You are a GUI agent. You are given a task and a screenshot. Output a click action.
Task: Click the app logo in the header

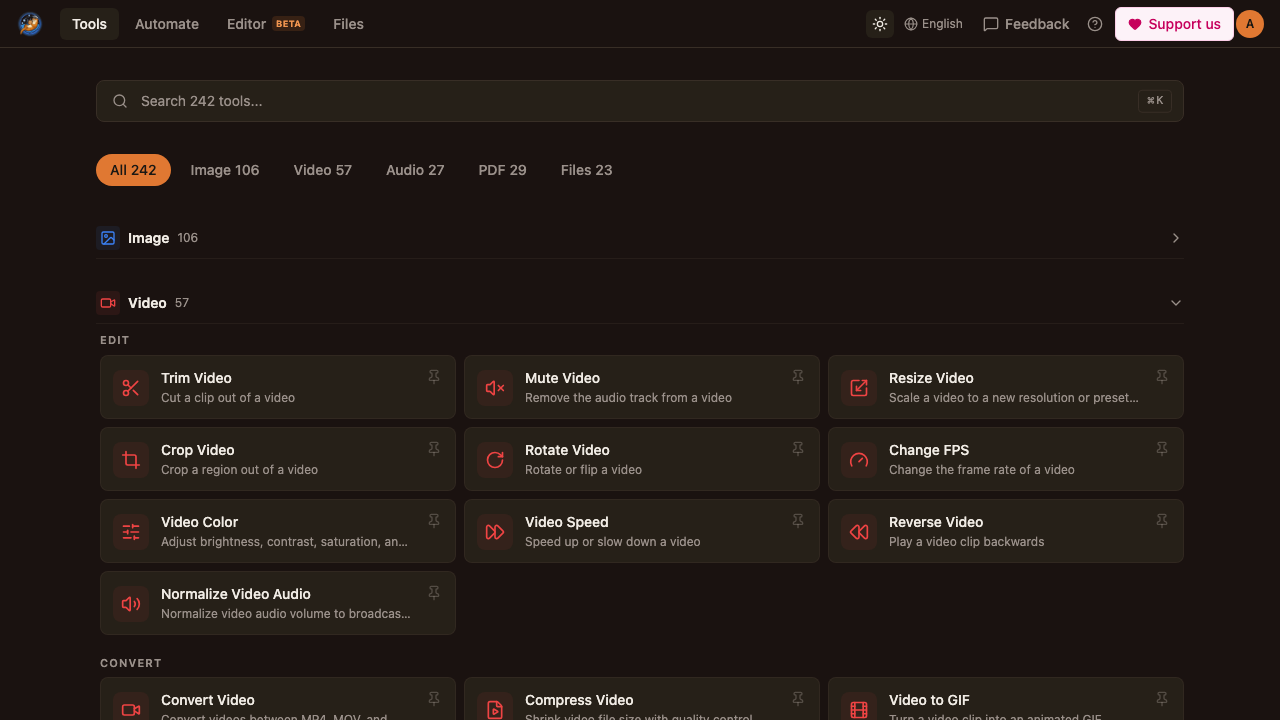click(30, 24)
